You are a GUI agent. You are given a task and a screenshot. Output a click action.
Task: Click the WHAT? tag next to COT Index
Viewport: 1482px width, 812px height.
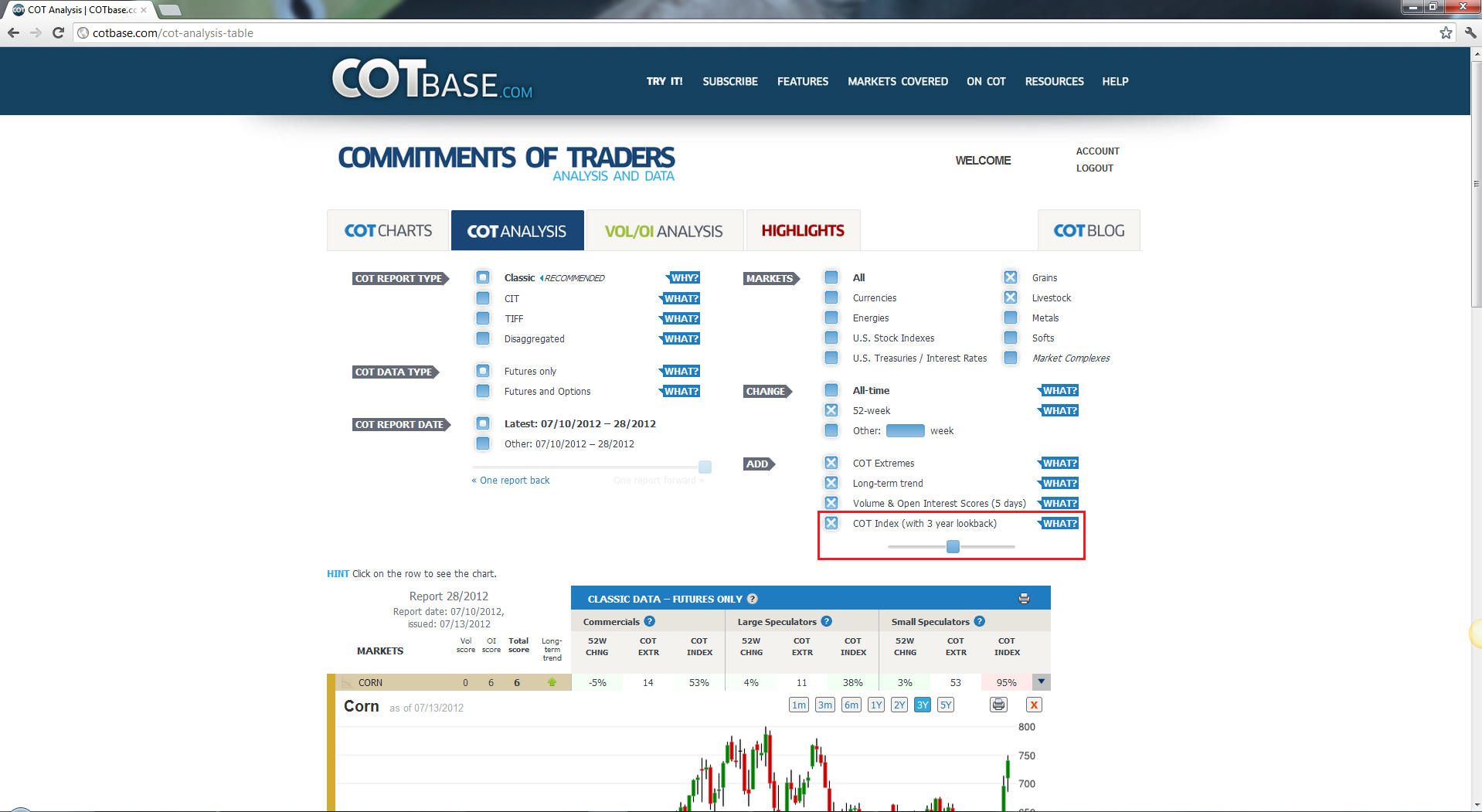pyautogui.click(x=1059, y=523)
